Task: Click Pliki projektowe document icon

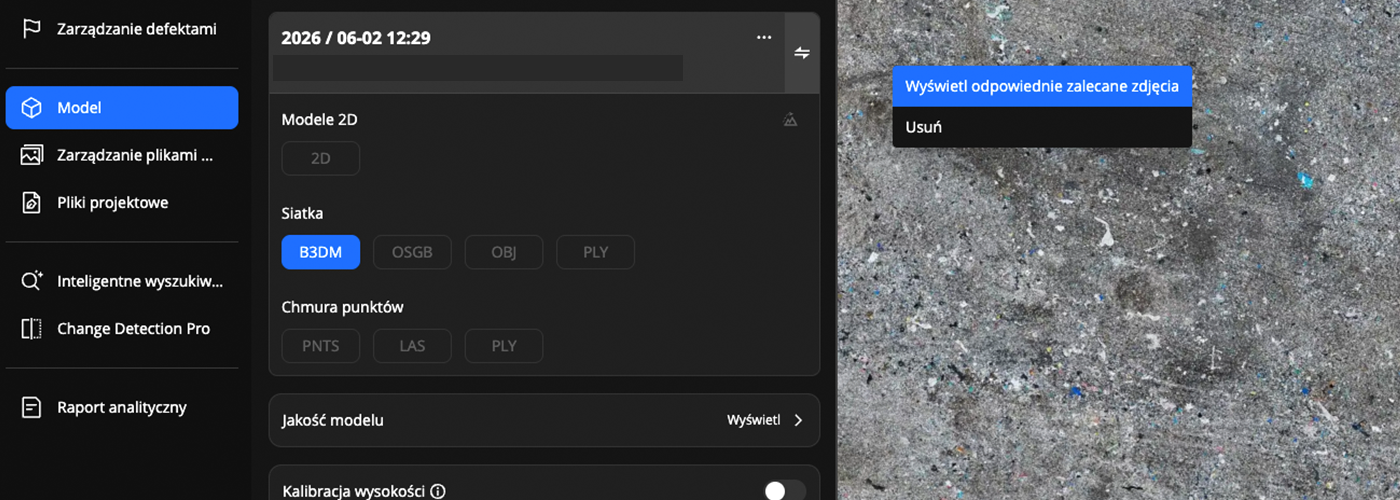Action: tap(31, 203)
